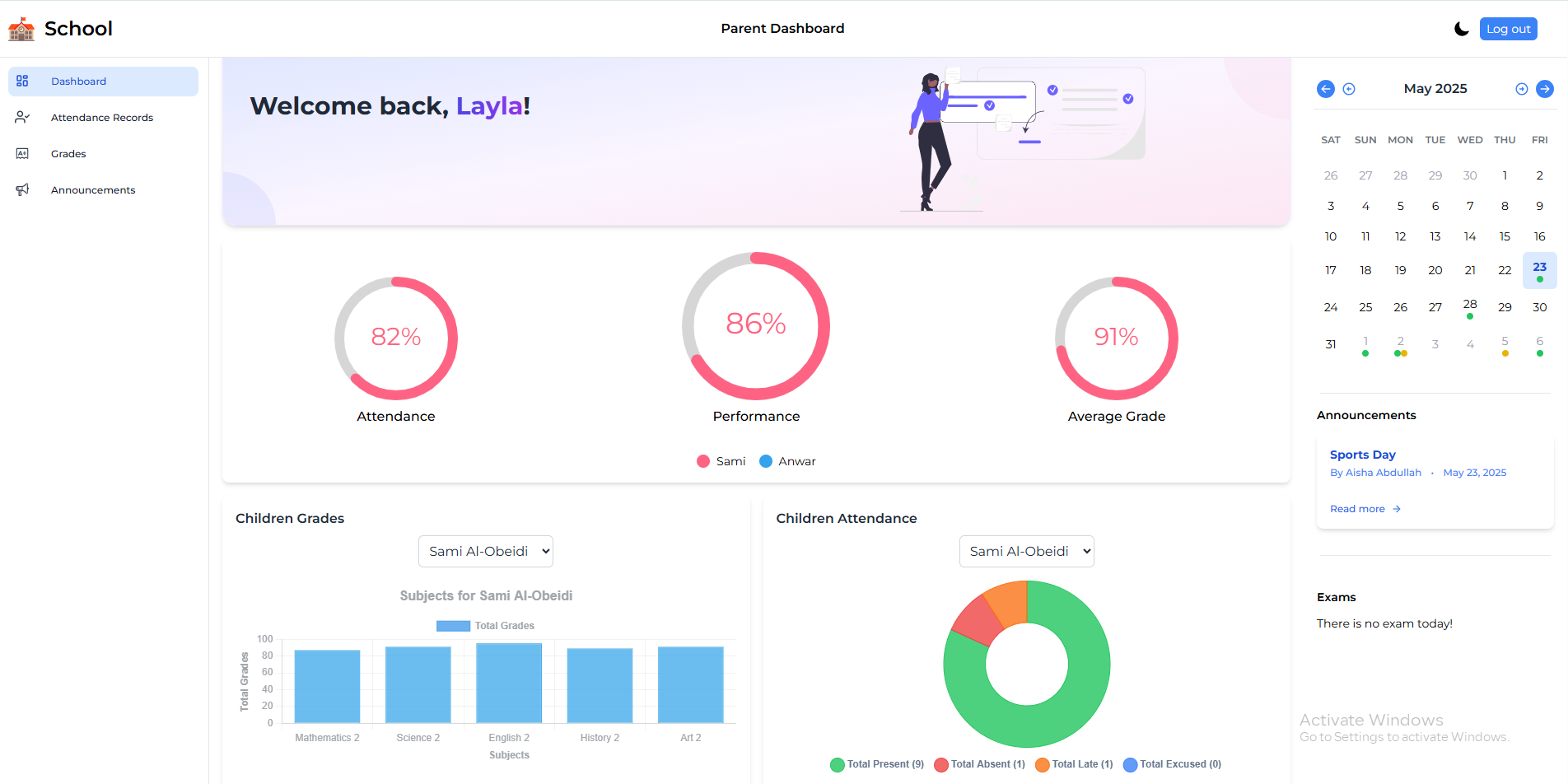
Task: Toggle dark mode moon icon
Action: pos(1462,29)
